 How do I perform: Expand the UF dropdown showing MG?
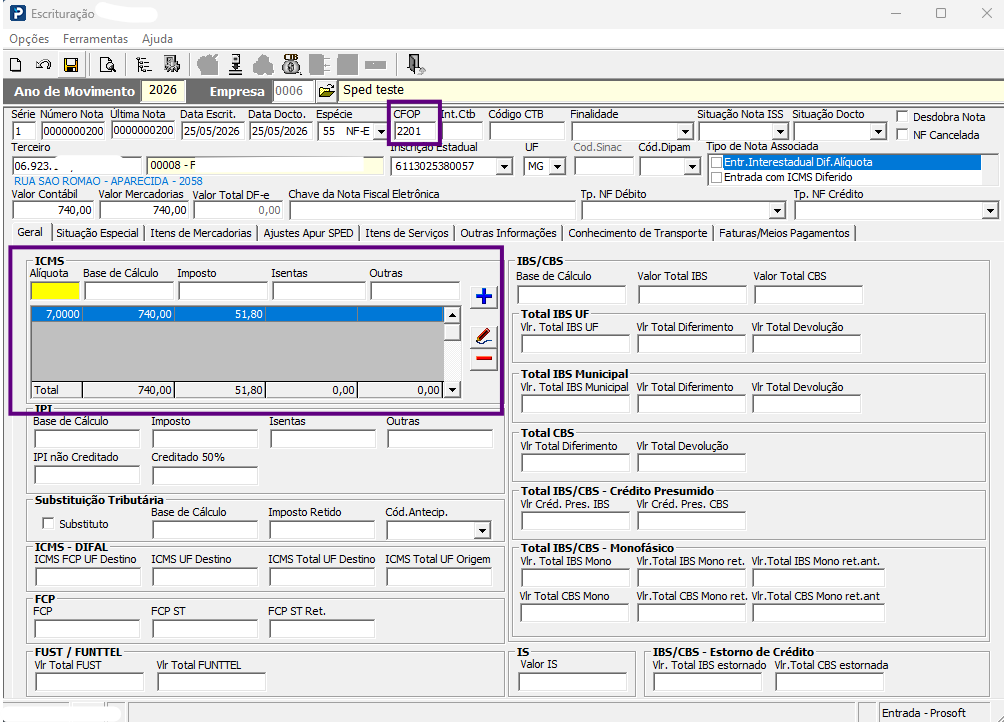558,166
